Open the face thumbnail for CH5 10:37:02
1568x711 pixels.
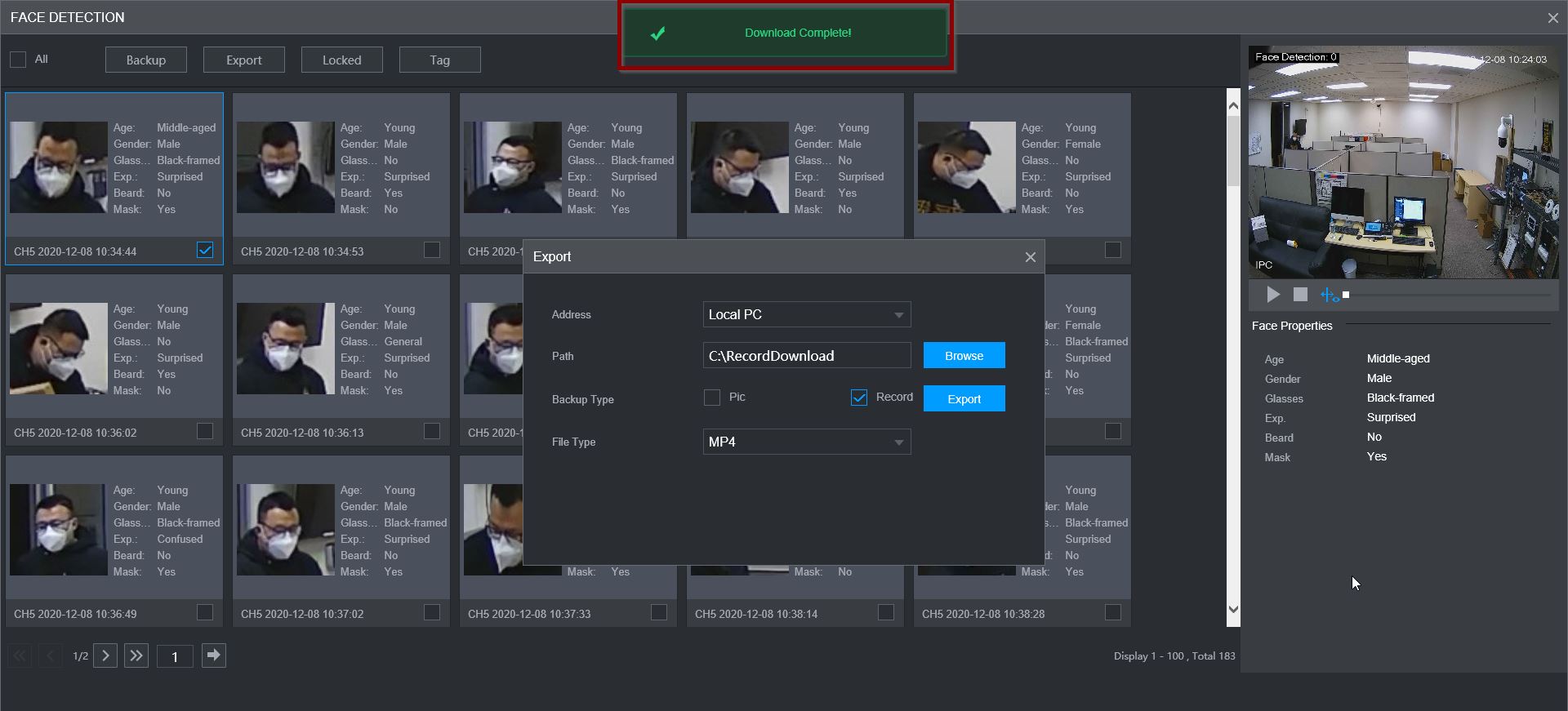(x=285, y=530)
